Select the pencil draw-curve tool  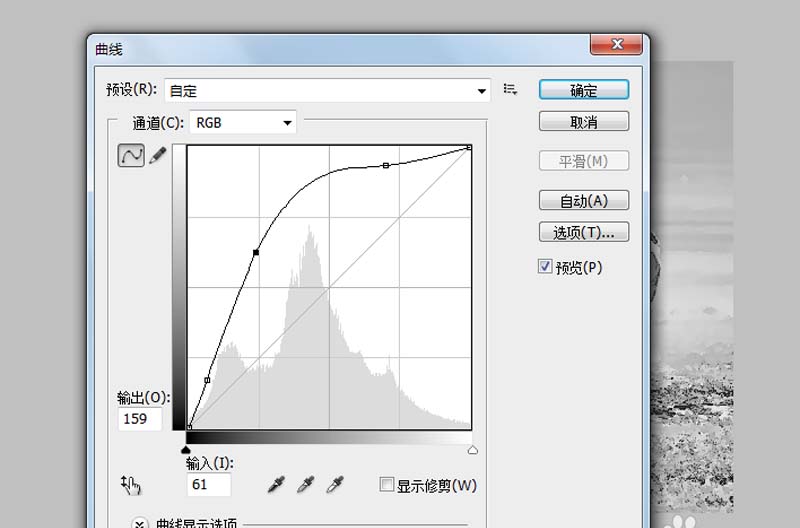click(x=157, y=155)
